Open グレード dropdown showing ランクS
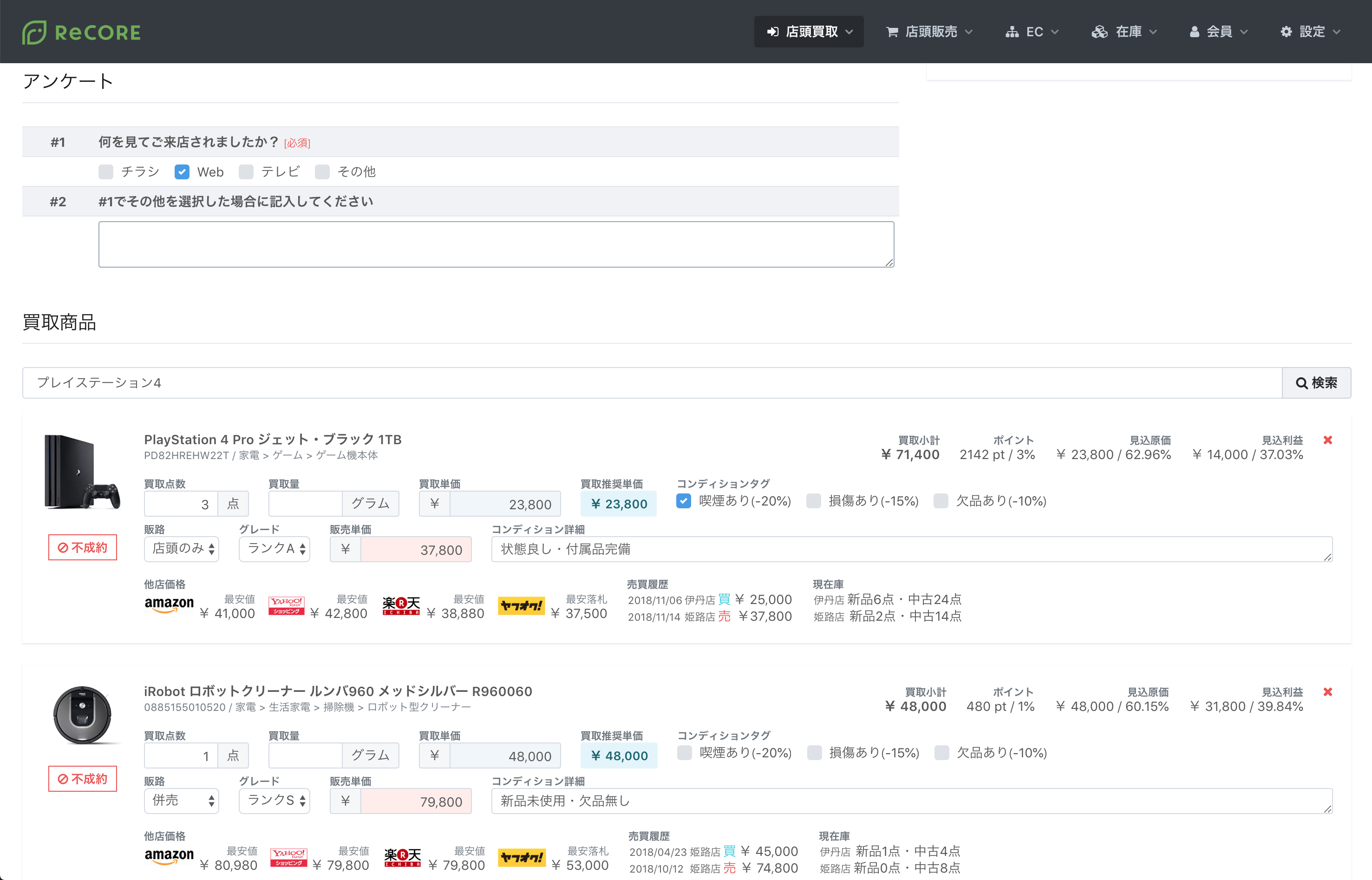 [x=274, y=801]
